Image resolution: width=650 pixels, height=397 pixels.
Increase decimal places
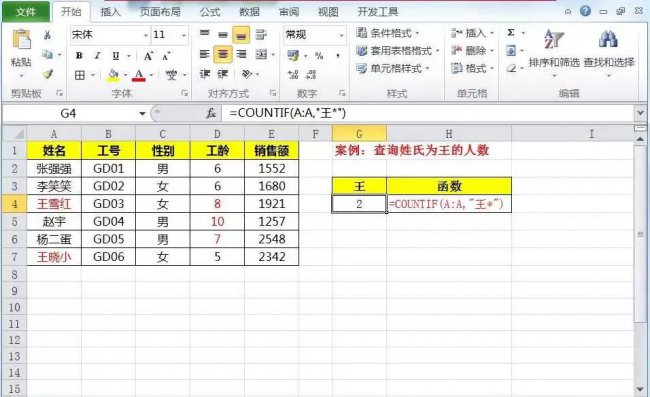(293, 75)
